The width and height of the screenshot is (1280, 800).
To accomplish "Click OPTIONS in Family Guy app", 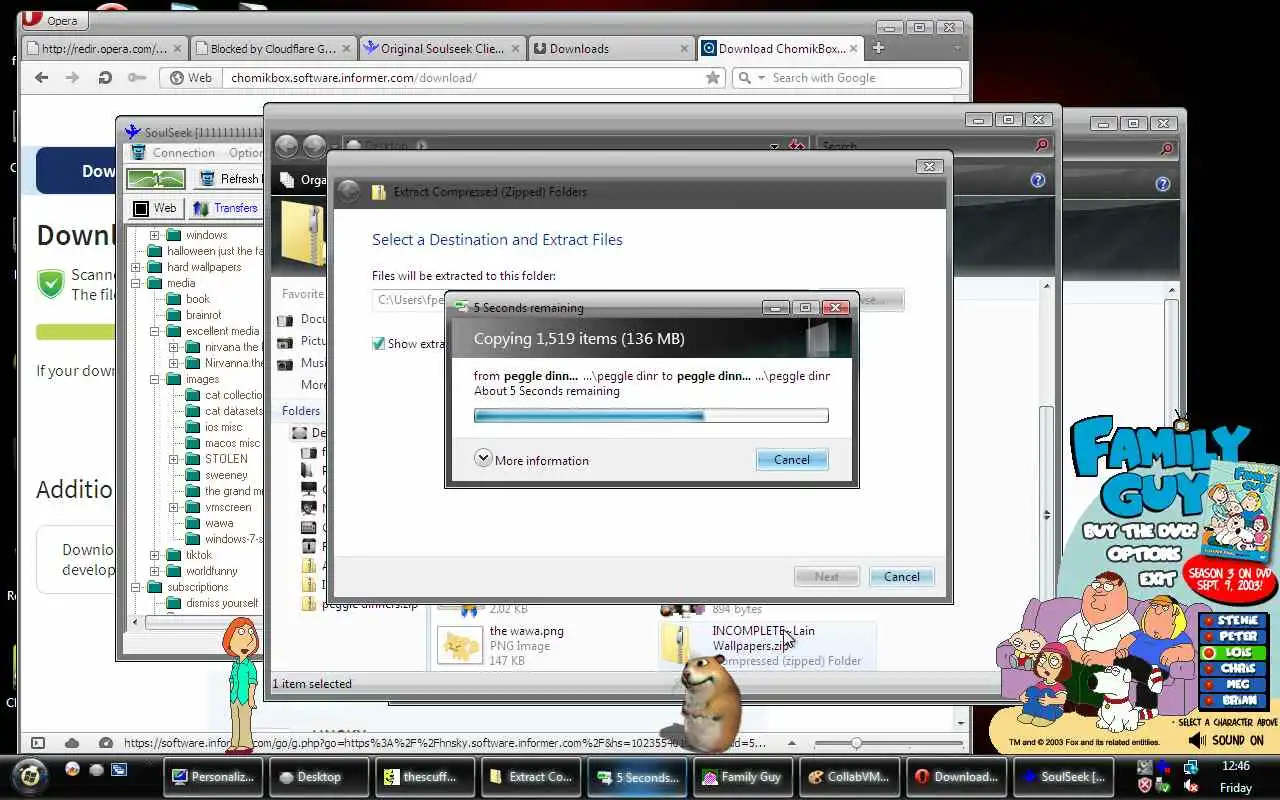I will [1145, 553].
